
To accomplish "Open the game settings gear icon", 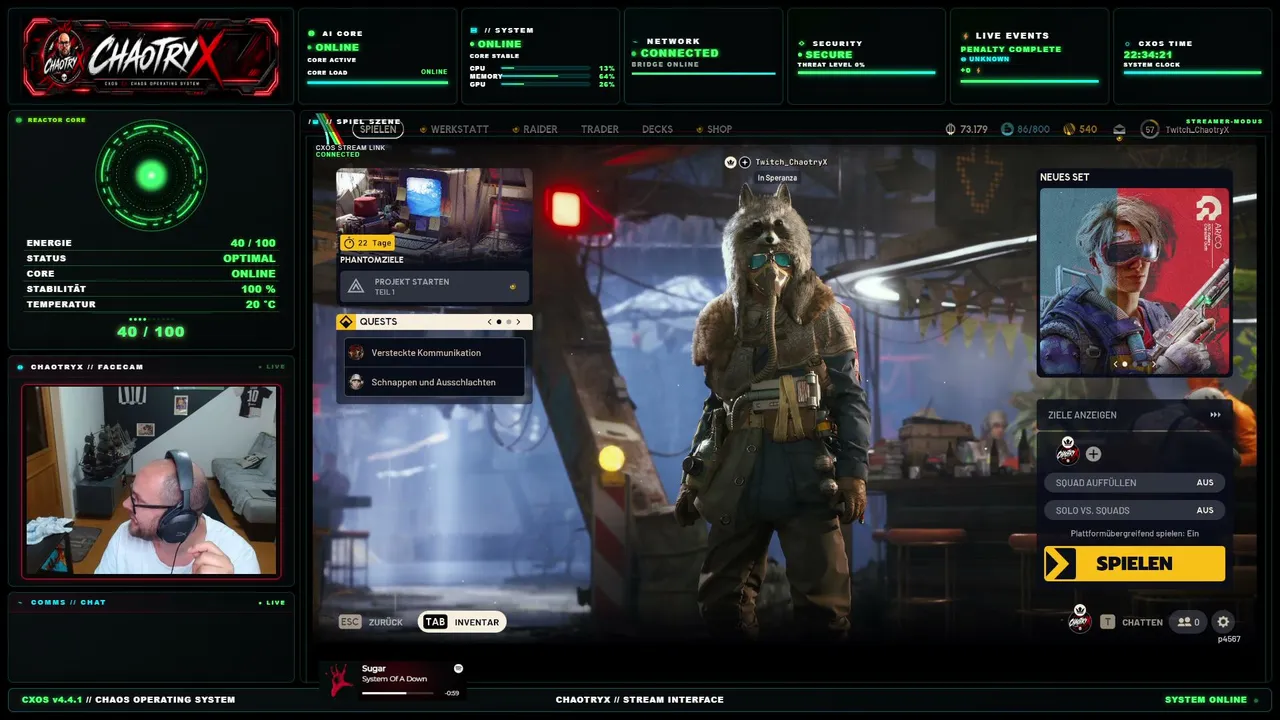I will click(1223, 622).
